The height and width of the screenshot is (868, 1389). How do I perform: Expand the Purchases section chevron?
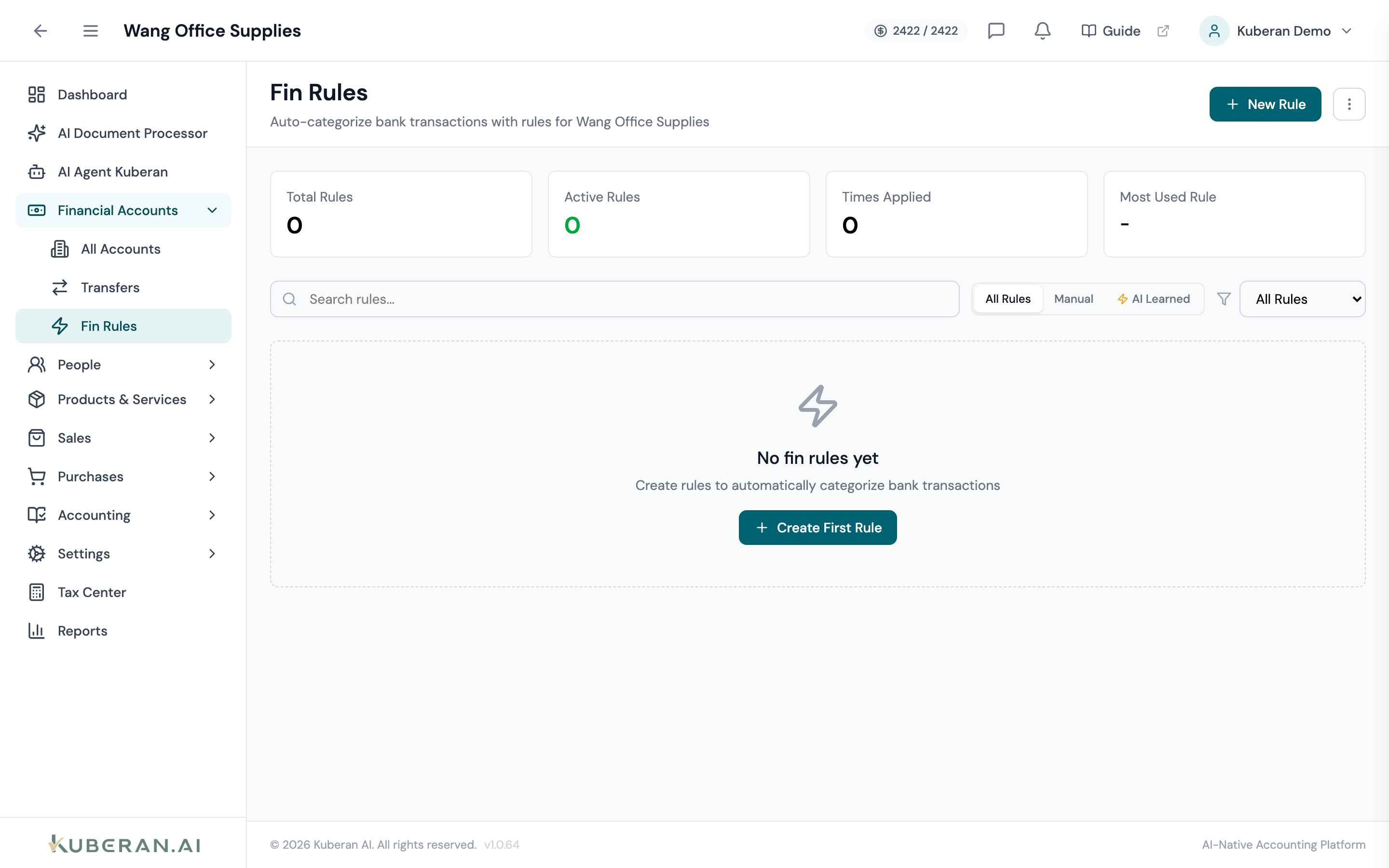click(212, 476)
